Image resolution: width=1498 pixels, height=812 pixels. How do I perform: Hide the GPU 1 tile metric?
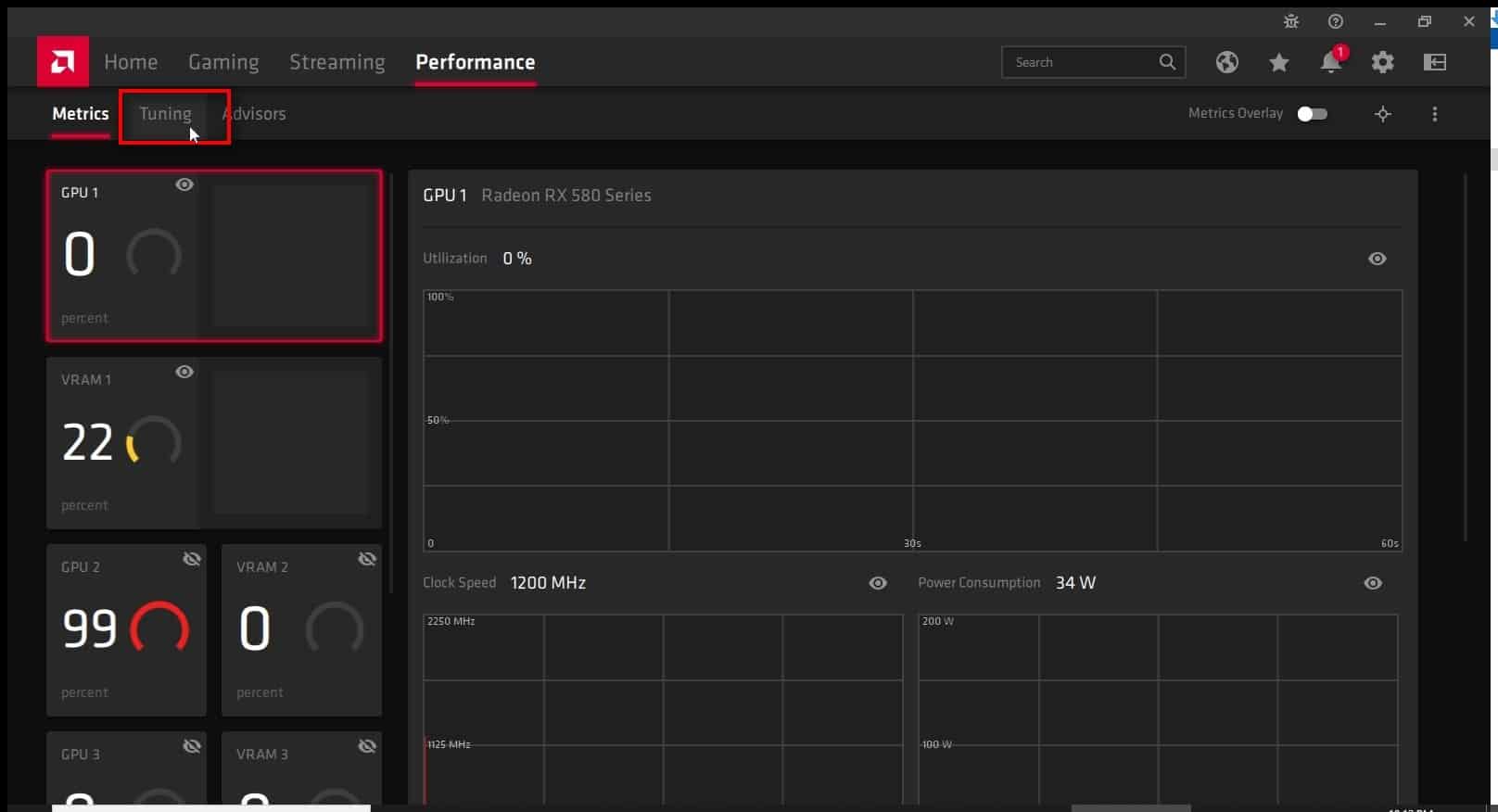[184, 184]
